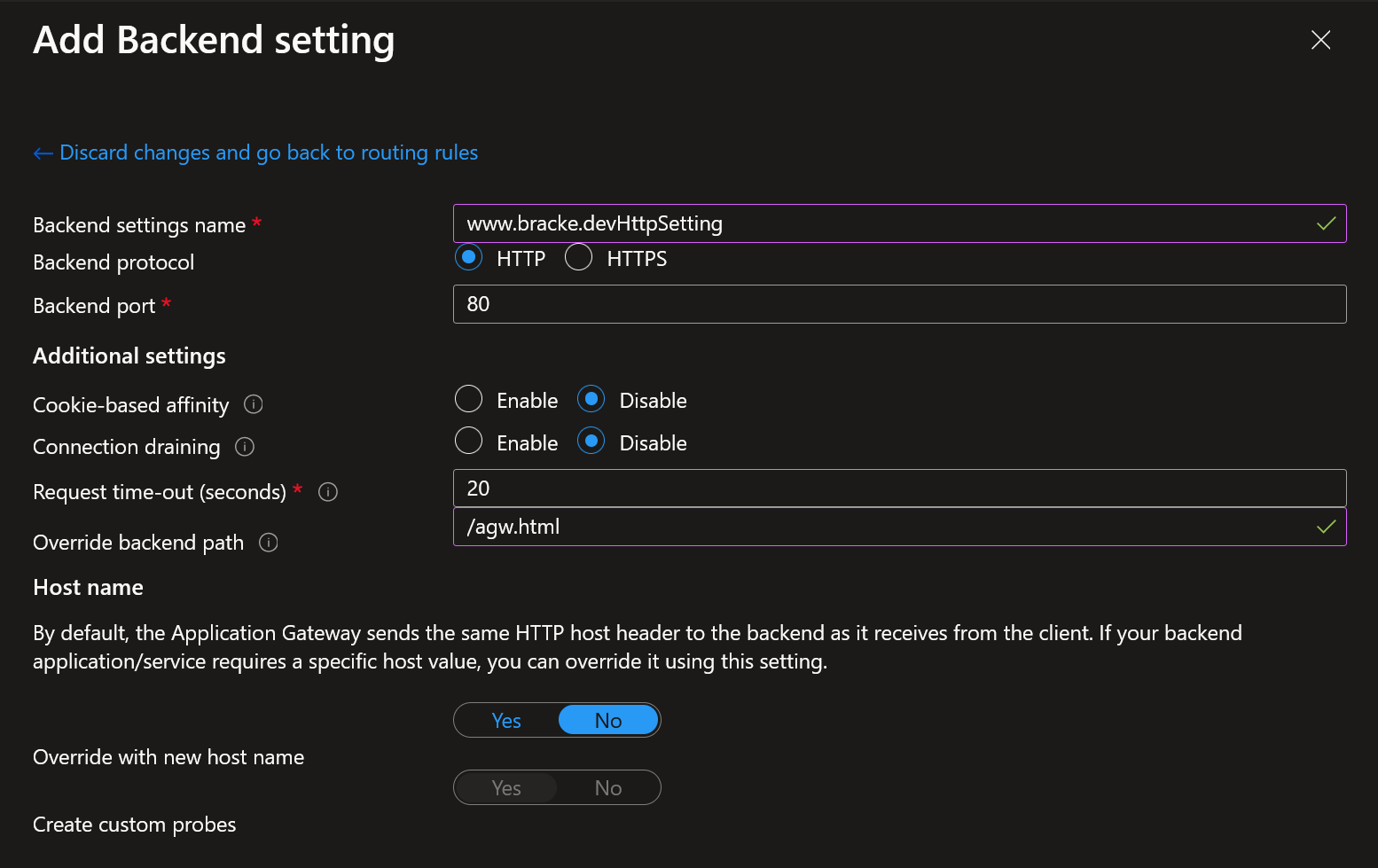Click Discard changes and go back link
The height and width of the screenshot is (868, 1378).
click(268, 152)
